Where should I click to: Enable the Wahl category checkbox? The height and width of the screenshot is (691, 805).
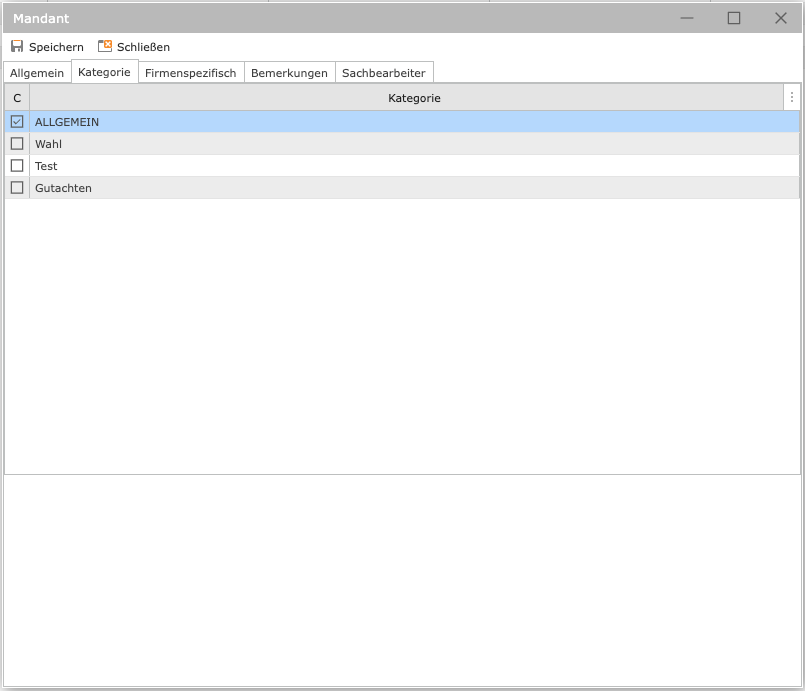[x=17, y=144]
